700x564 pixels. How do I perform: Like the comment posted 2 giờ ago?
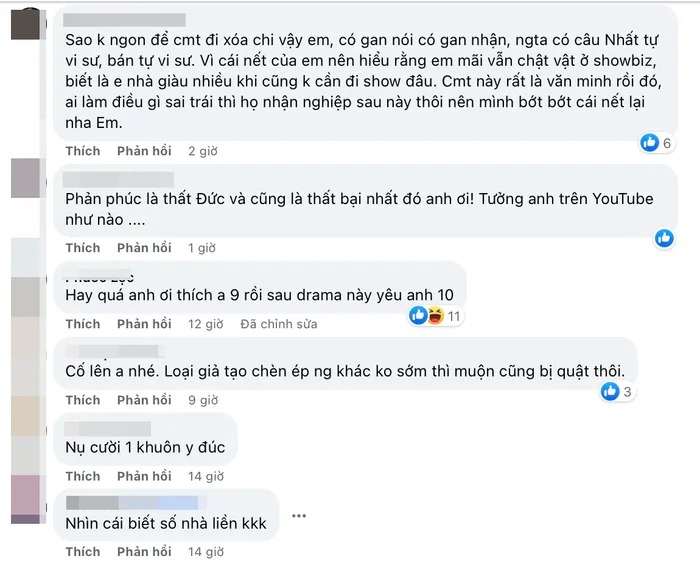point(83,151)
